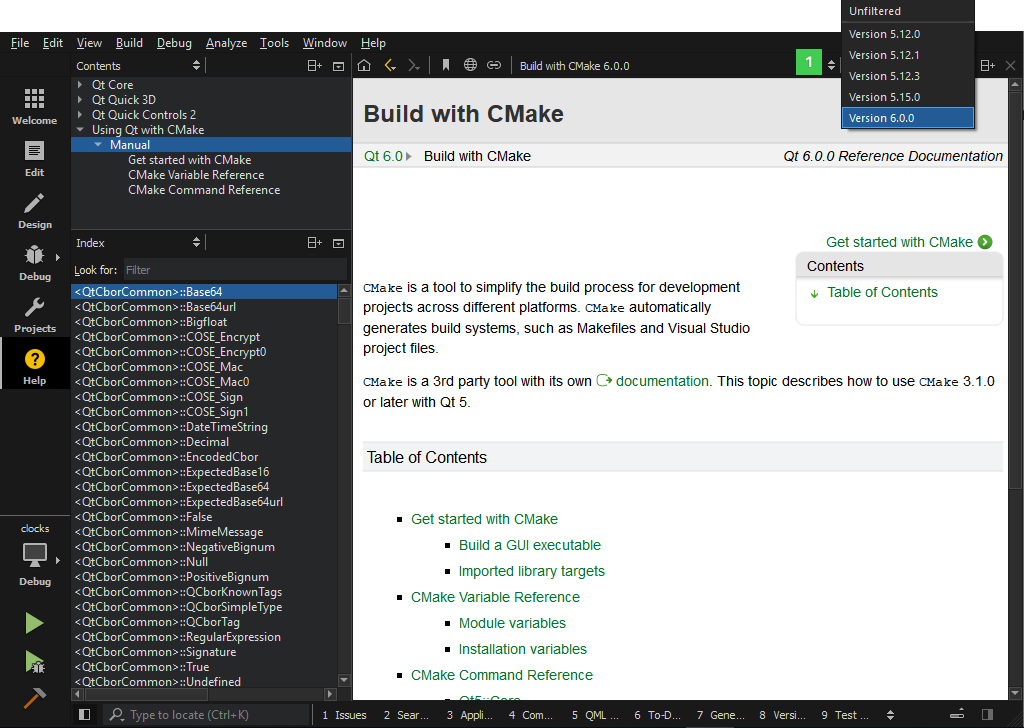
Task: Open the Analyze menu
Action: [226, 43]
